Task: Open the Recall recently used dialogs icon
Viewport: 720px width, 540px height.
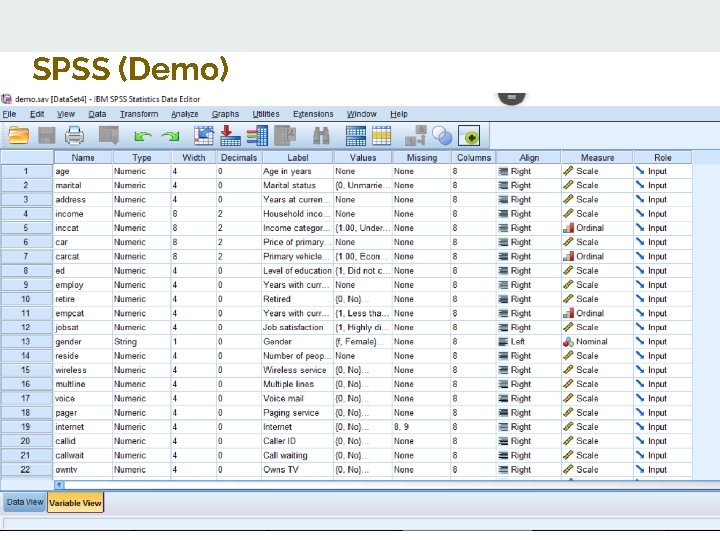Action: point(109,136)
